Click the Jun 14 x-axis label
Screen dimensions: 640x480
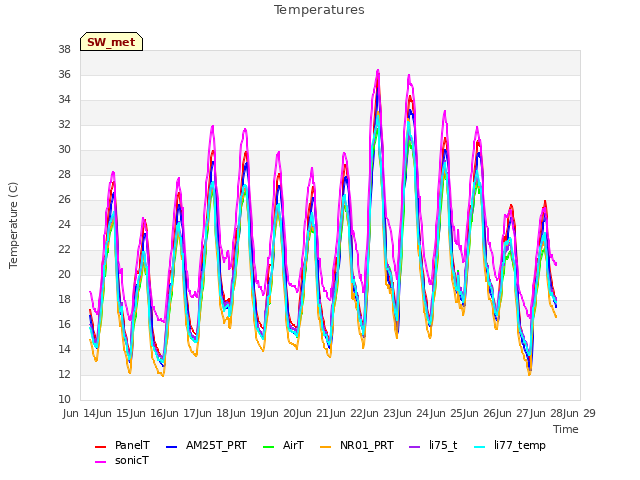click(x=80, y=413)
